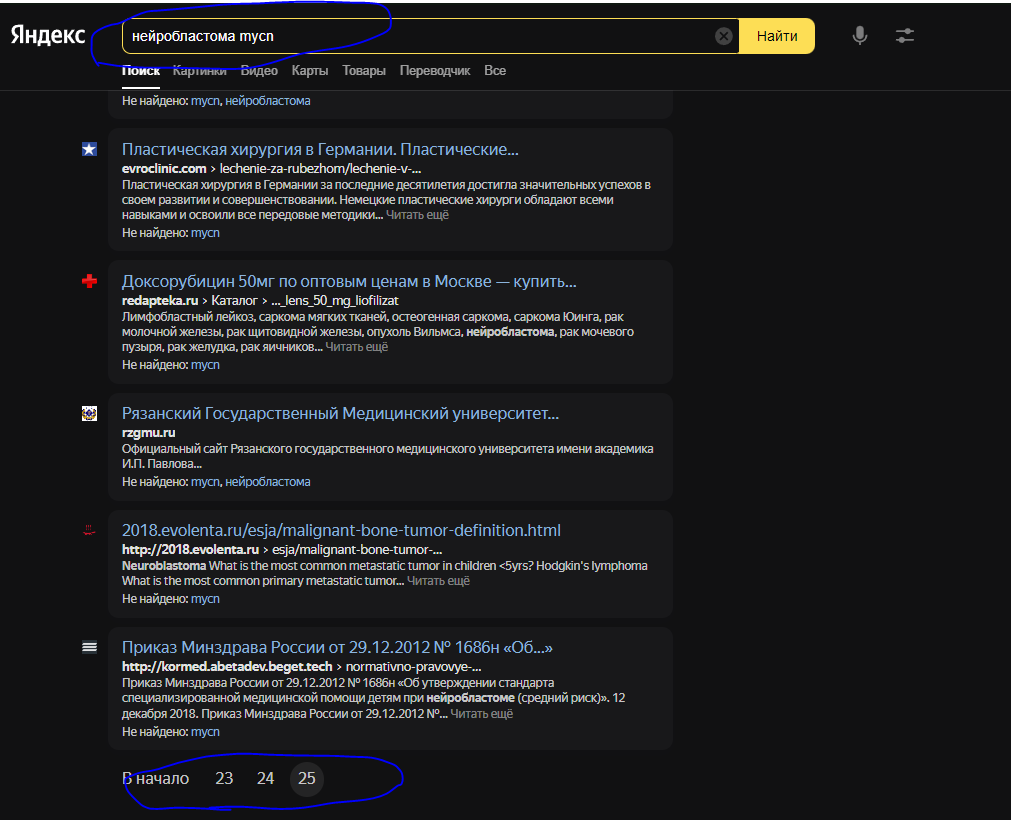
Task: Click the evroclinic.com star favicon
Action: (89, 150)
